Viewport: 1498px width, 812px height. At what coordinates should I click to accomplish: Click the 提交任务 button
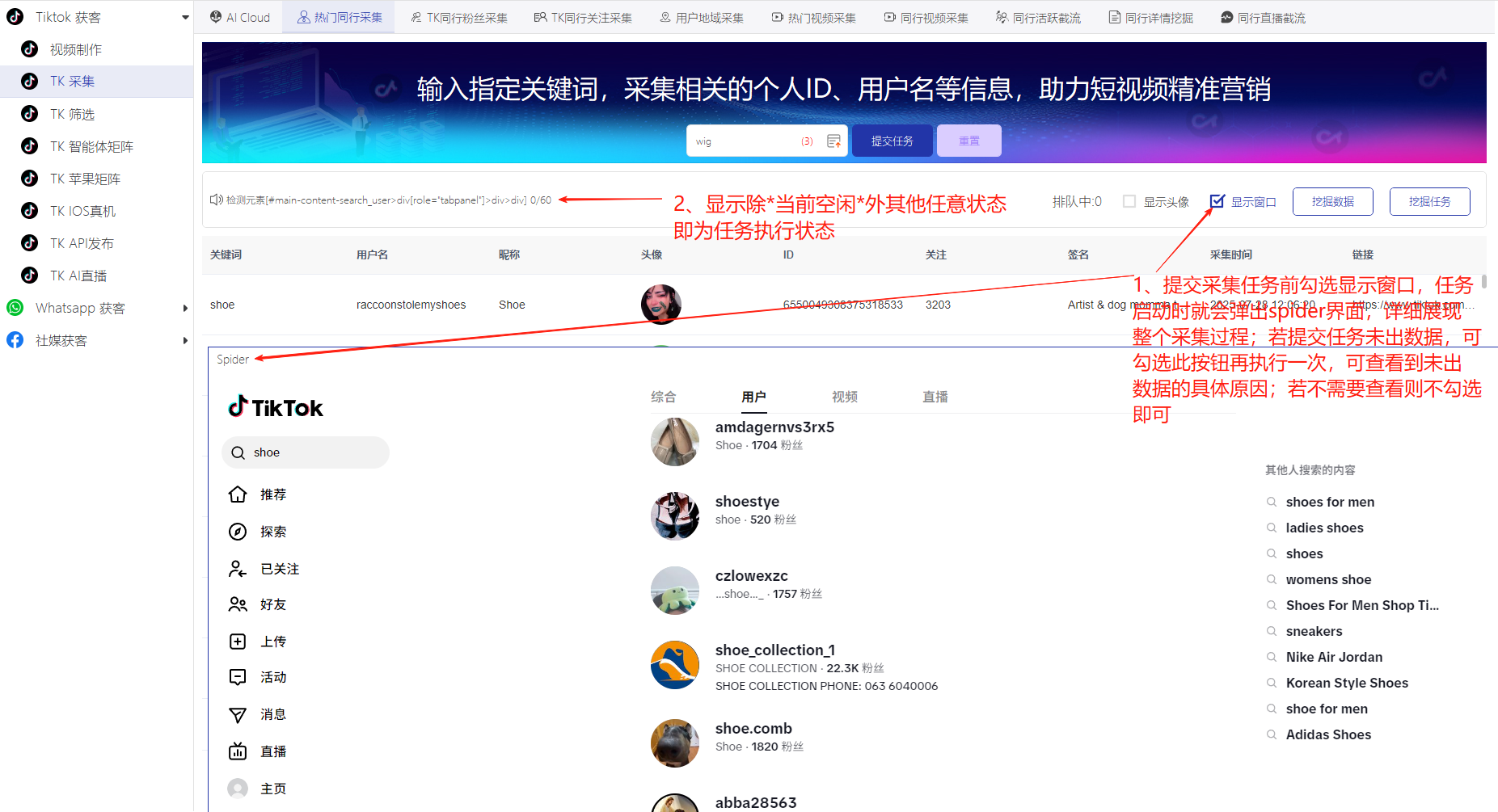[892, 140]
